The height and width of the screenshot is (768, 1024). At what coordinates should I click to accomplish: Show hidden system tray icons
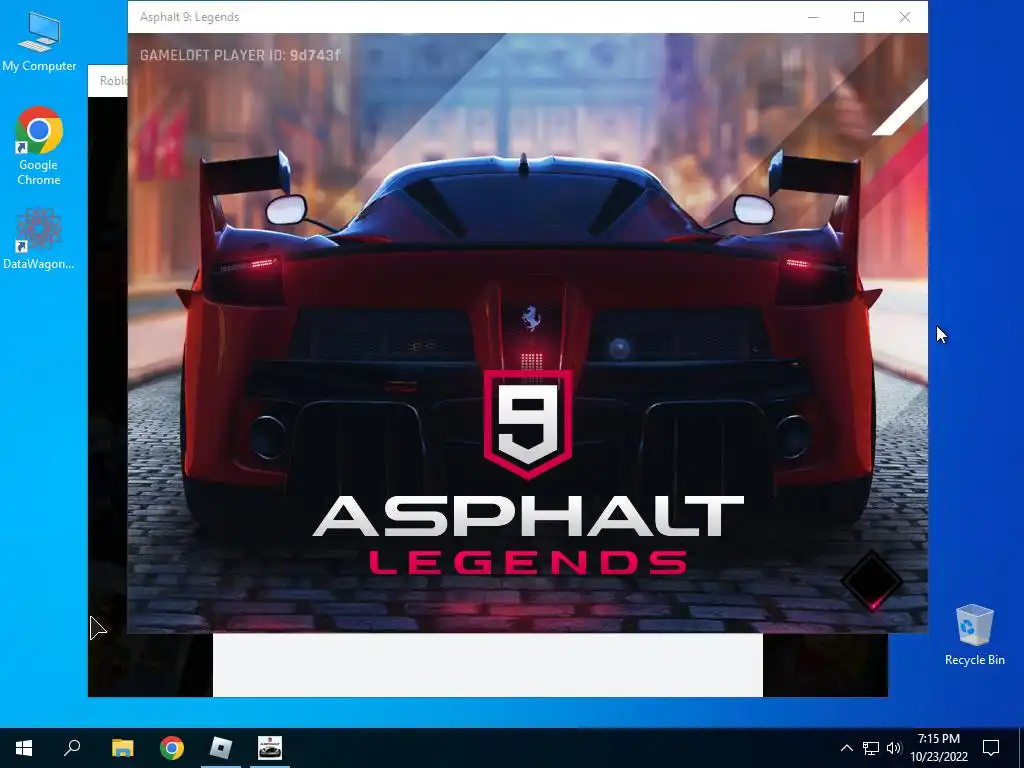click(x=846, y=748)
